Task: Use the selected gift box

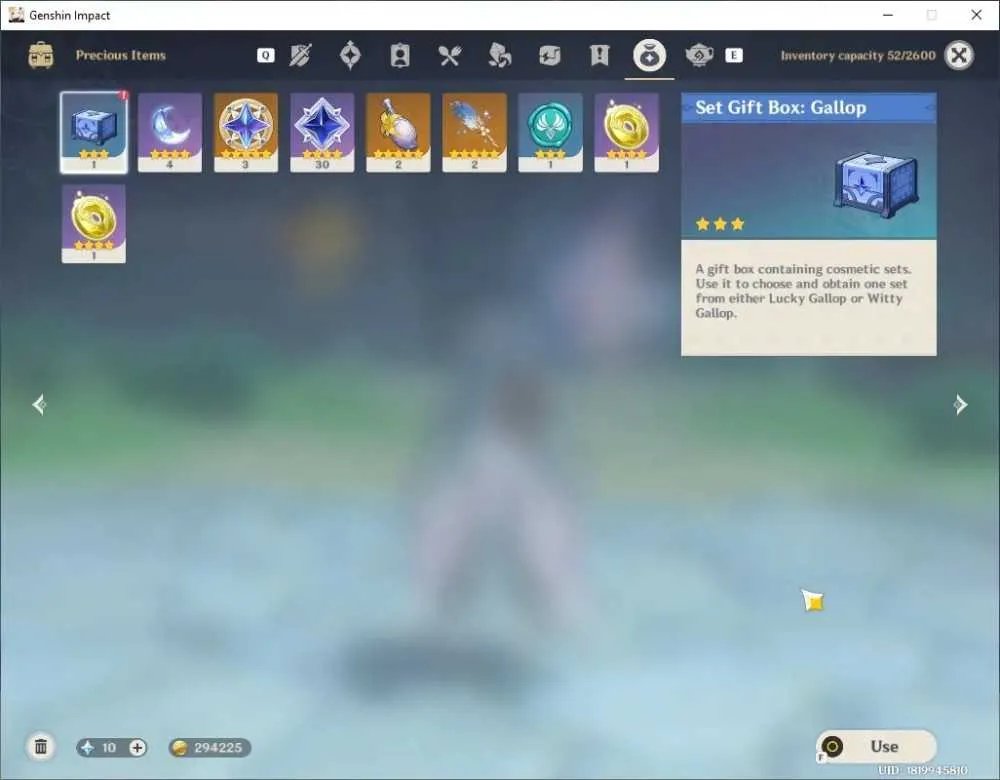Action: [876, 746]
